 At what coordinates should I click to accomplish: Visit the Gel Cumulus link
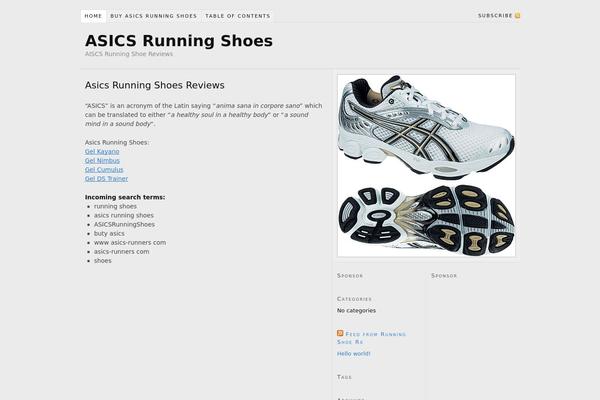click(103, 169)
